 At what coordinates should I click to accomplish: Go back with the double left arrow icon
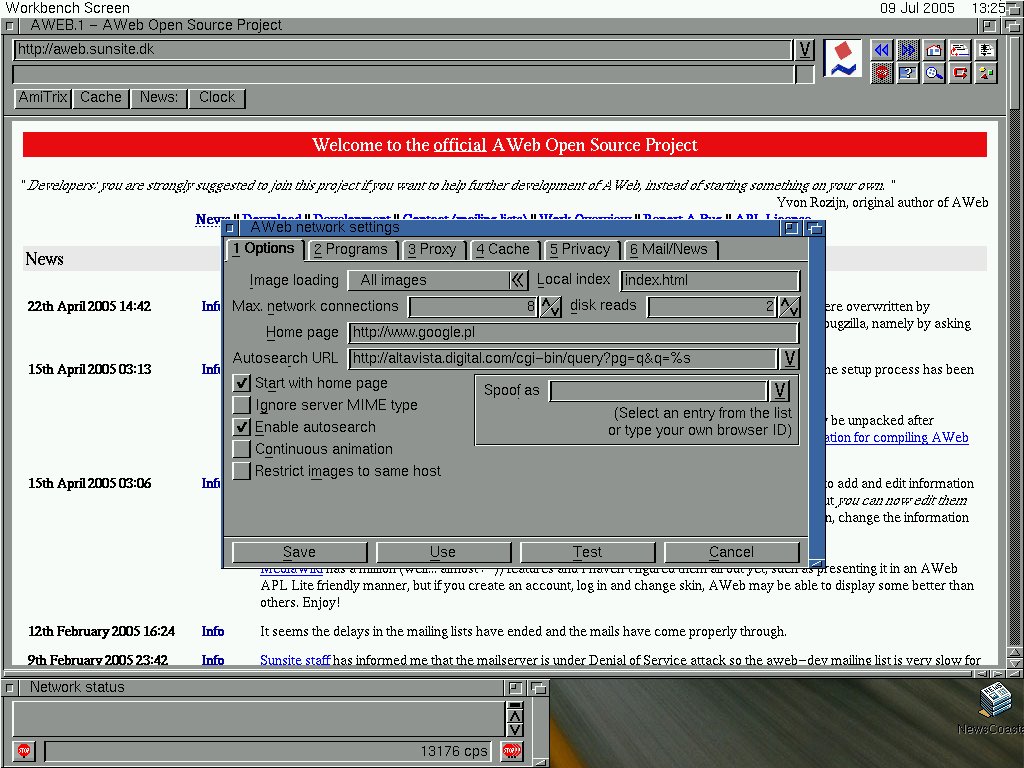pos(882,50)
